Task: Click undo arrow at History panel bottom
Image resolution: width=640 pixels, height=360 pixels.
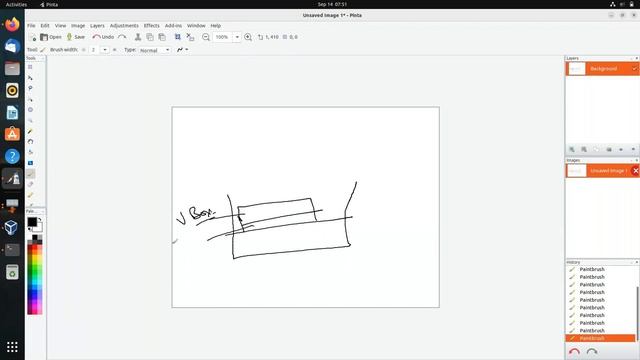Action: pos(574,352)
